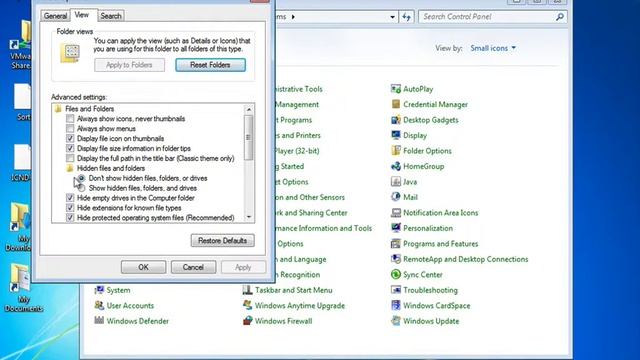Click the Sync Center green icon
640x360 pixels.
pyautogui.click(x=396, y=275)
